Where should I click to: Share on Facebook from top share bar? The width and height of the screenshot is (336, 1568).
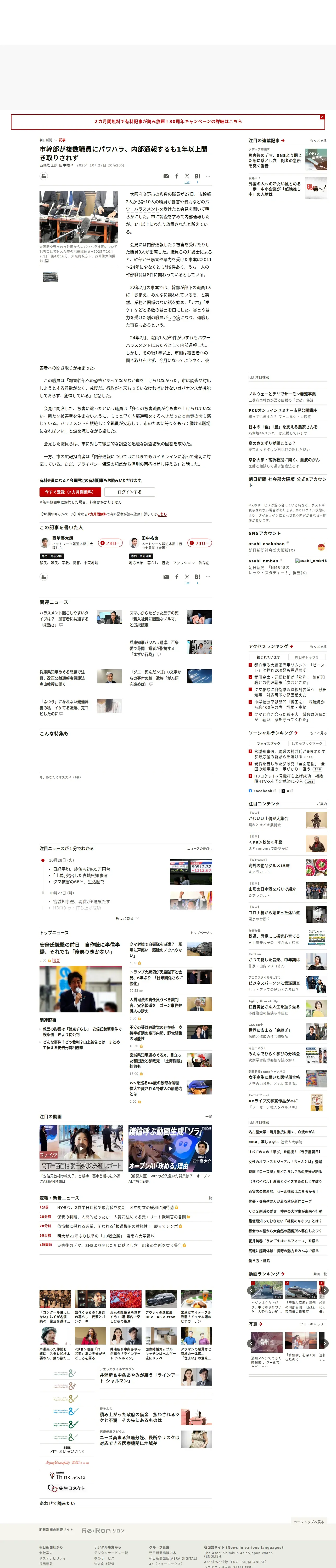(x=177, y=176)
